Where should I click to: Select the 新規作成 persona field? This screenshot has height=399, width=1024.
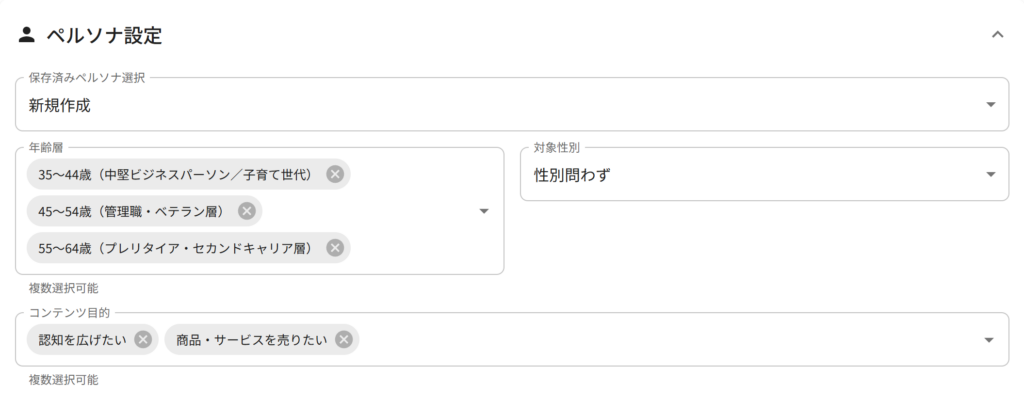(512, 104)
